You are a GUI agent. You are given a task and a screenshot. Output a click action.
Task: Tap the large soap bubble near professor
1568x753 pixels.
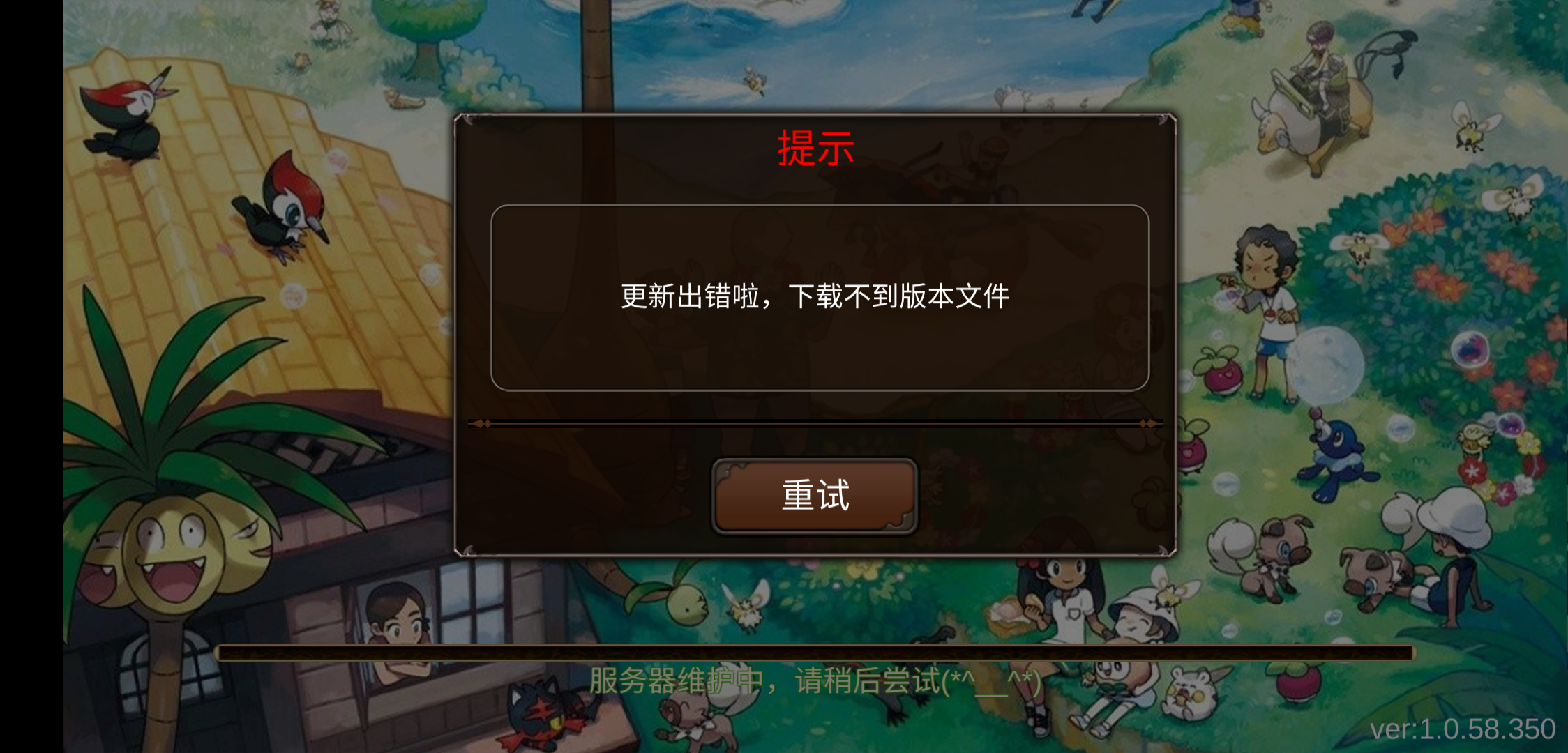tap(1324, 366)
